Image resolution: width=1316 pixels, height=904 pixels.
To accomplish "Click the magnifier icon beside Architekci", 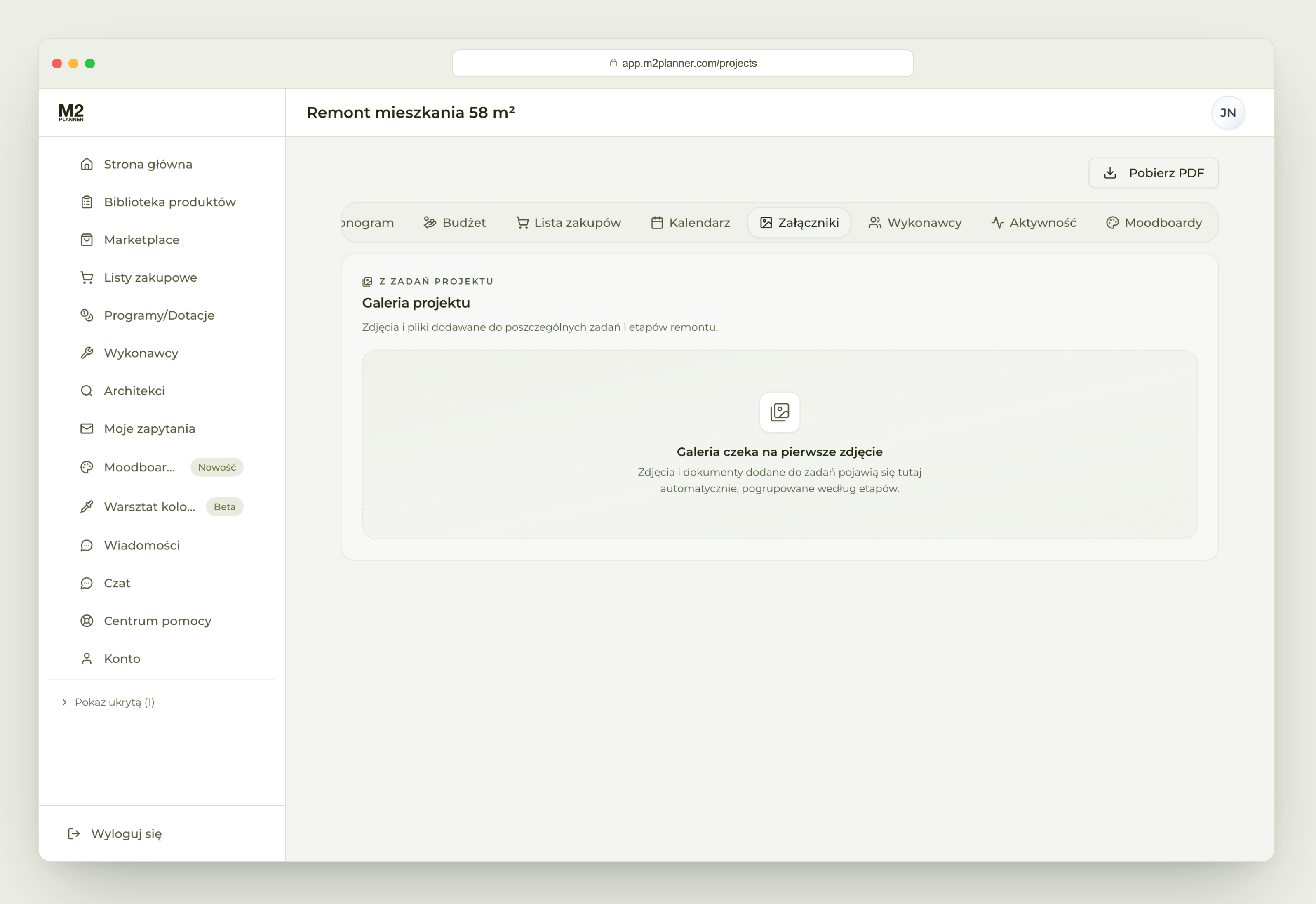I will pos(87,391).
